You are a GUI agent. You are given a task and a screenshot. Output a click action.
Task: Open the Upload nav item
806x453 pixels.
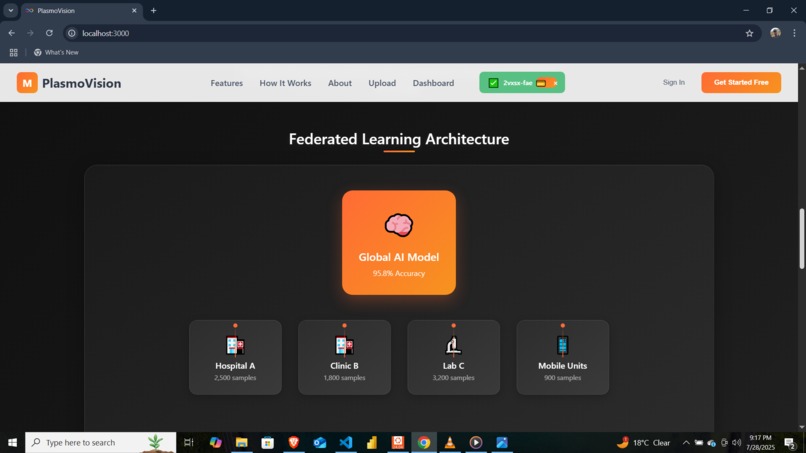pyautogui.click(x=382, y=83)
